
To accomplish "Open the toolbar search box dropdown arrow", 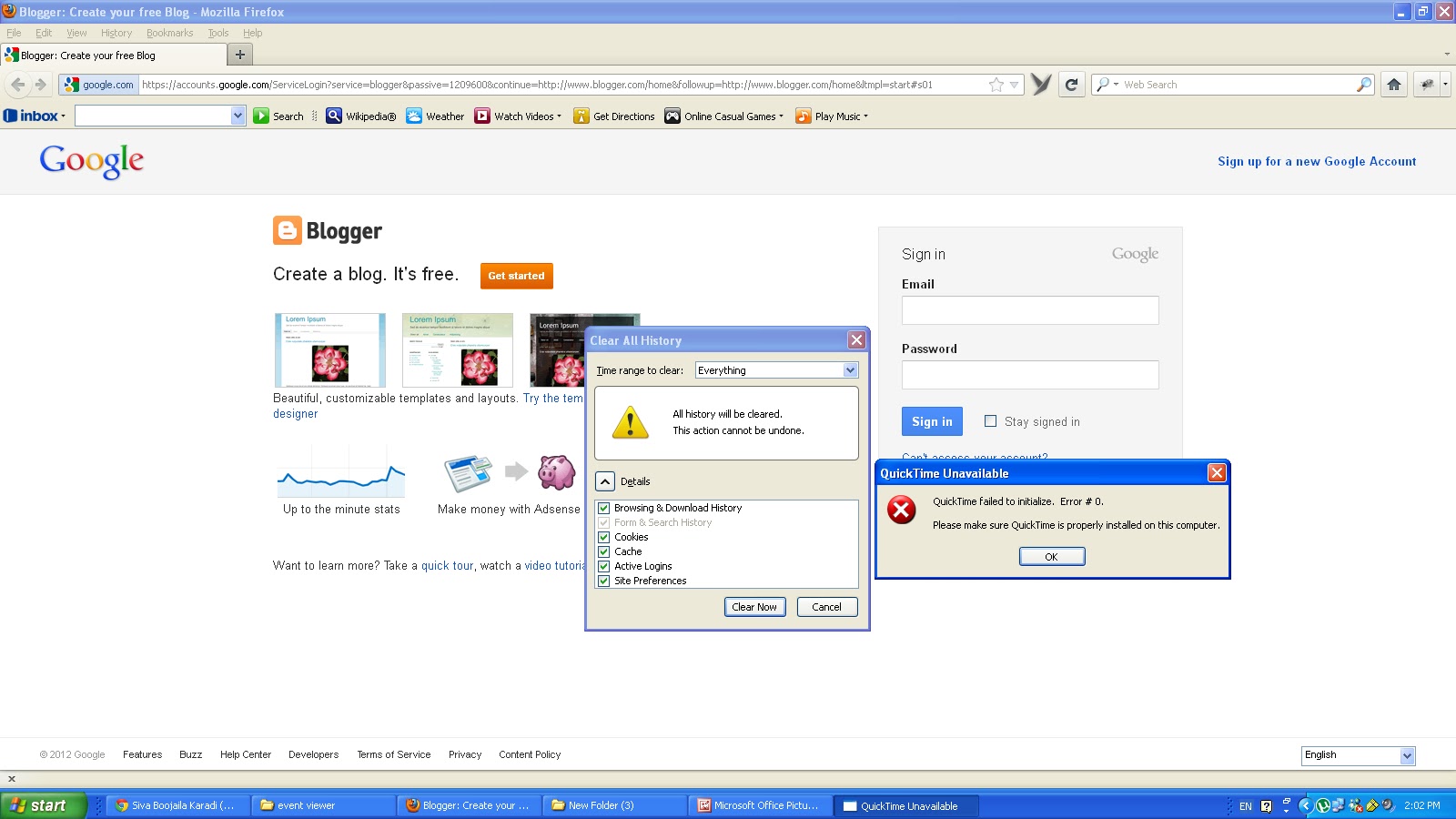I will pos(238,116).
